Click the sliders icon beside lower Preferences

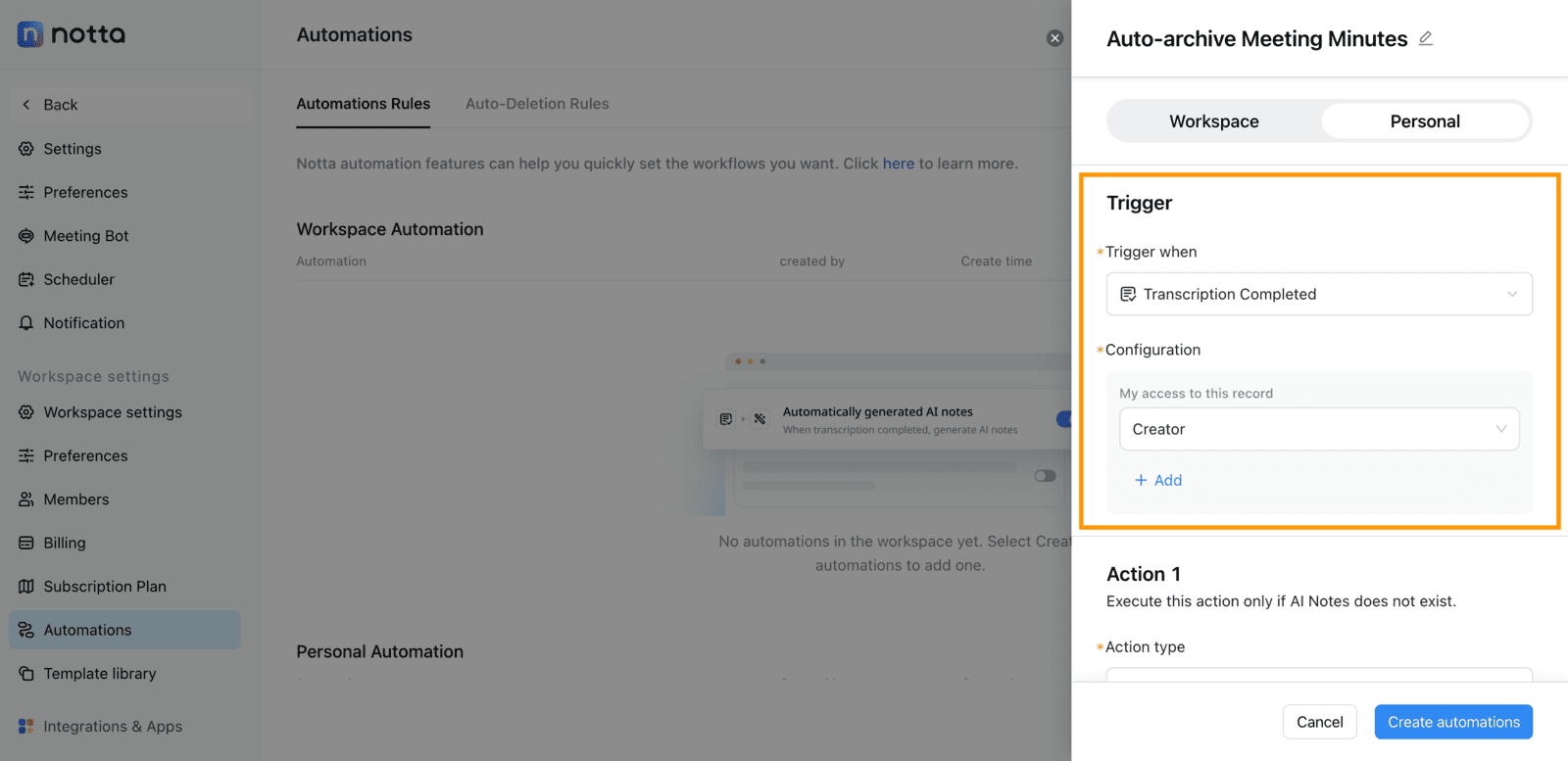click(x=26, y=455)
